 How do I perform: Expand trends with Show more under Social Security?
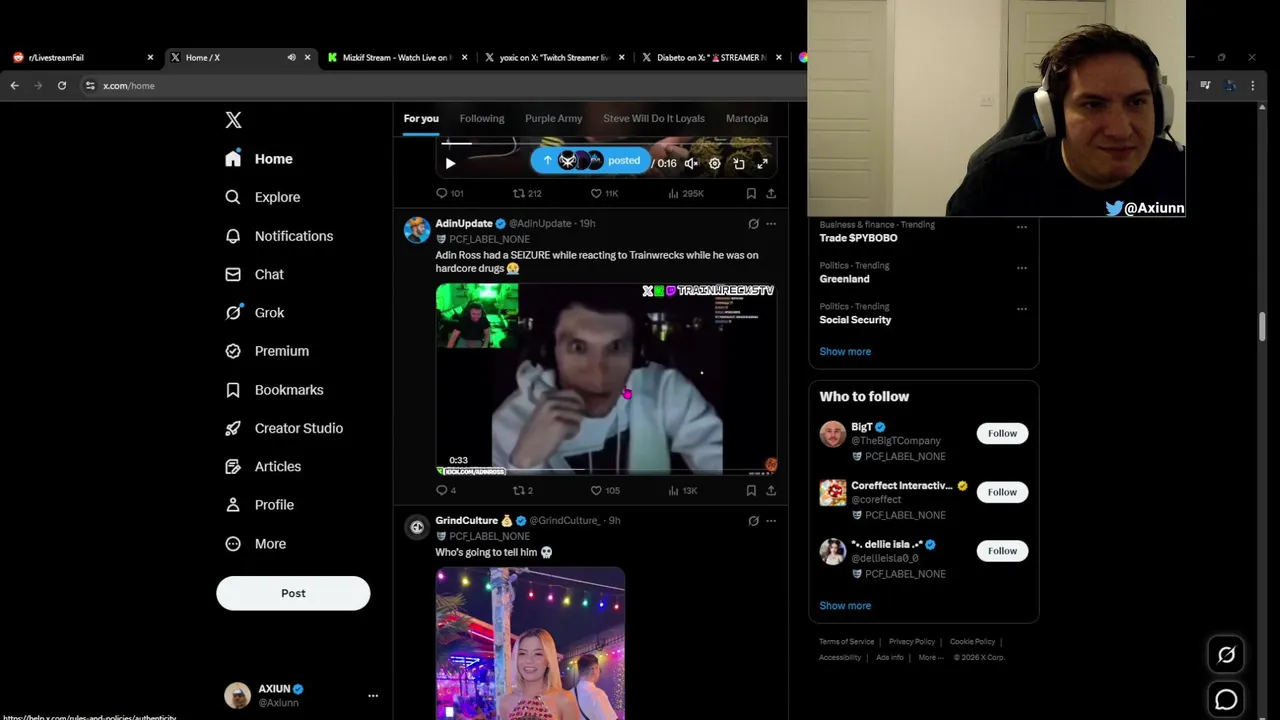point(845,352)
